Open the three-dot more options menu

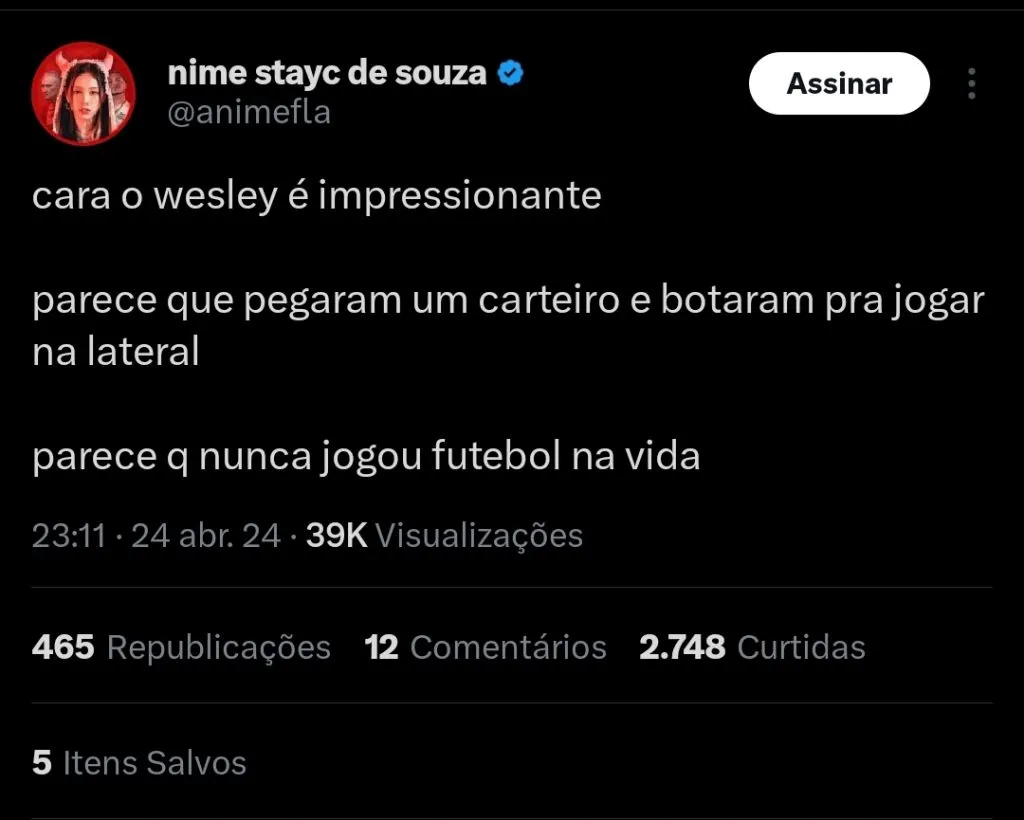click(971, 84)
